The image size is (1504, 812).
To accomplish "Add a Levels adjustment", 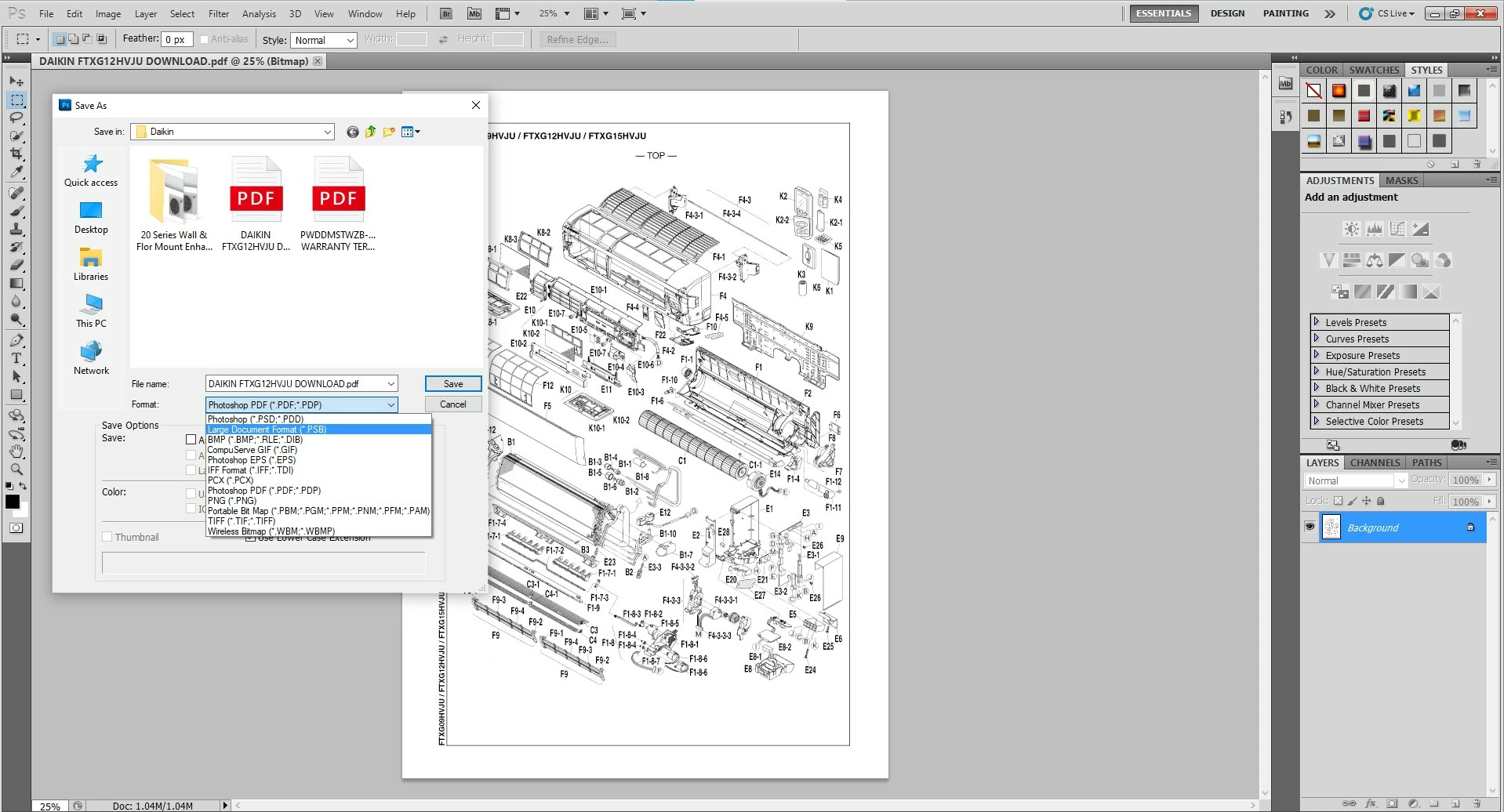I will tap(1374, 229).
